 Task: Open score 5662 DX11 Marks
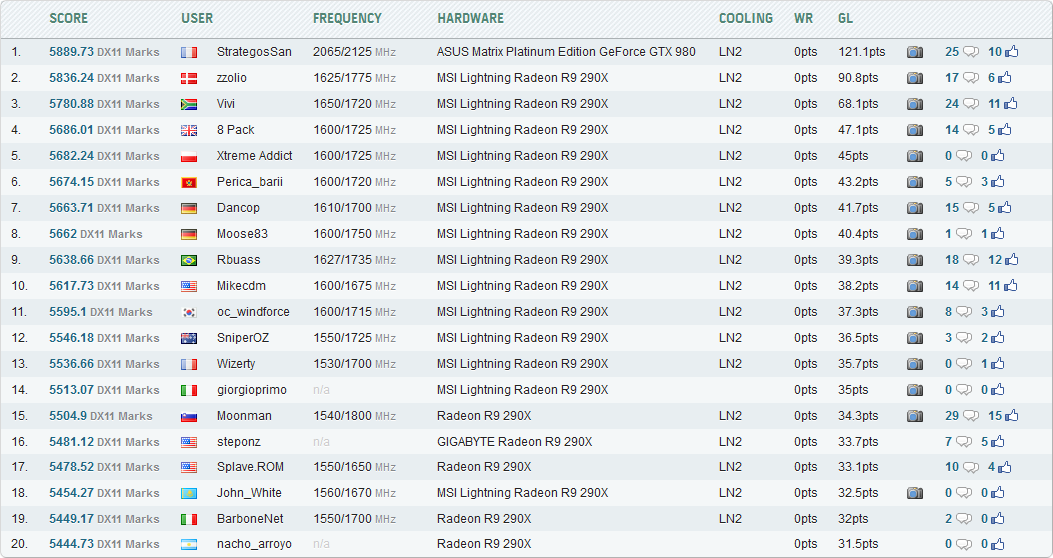tap(95, 234)
